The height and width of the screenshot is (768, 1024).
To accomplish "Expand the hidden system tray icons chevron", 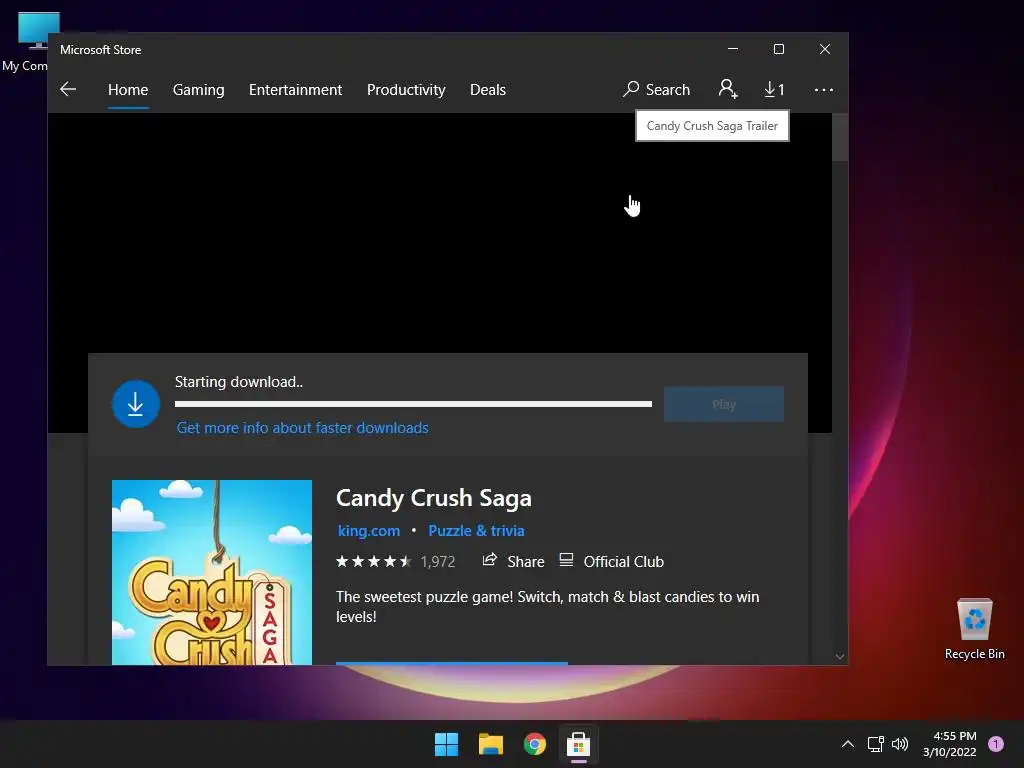I will coord(848,744).
